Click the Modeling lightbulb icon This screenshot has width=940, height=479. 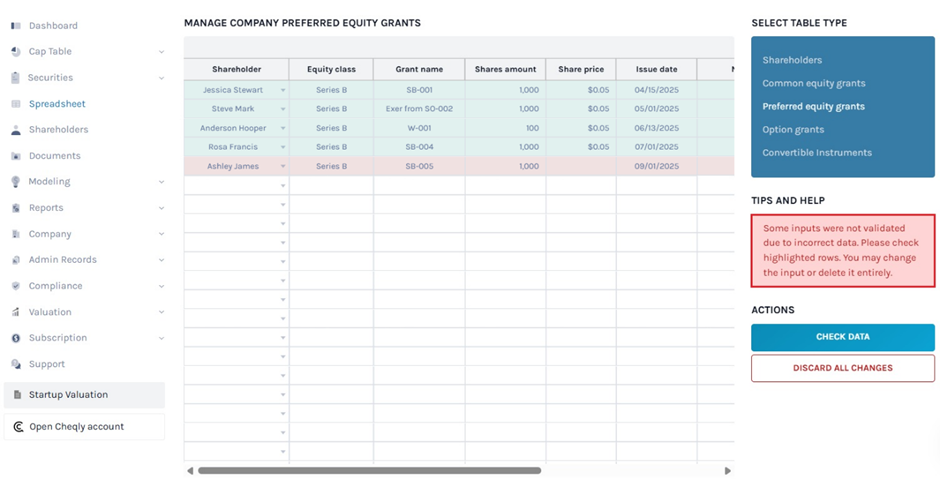point(16,182)
